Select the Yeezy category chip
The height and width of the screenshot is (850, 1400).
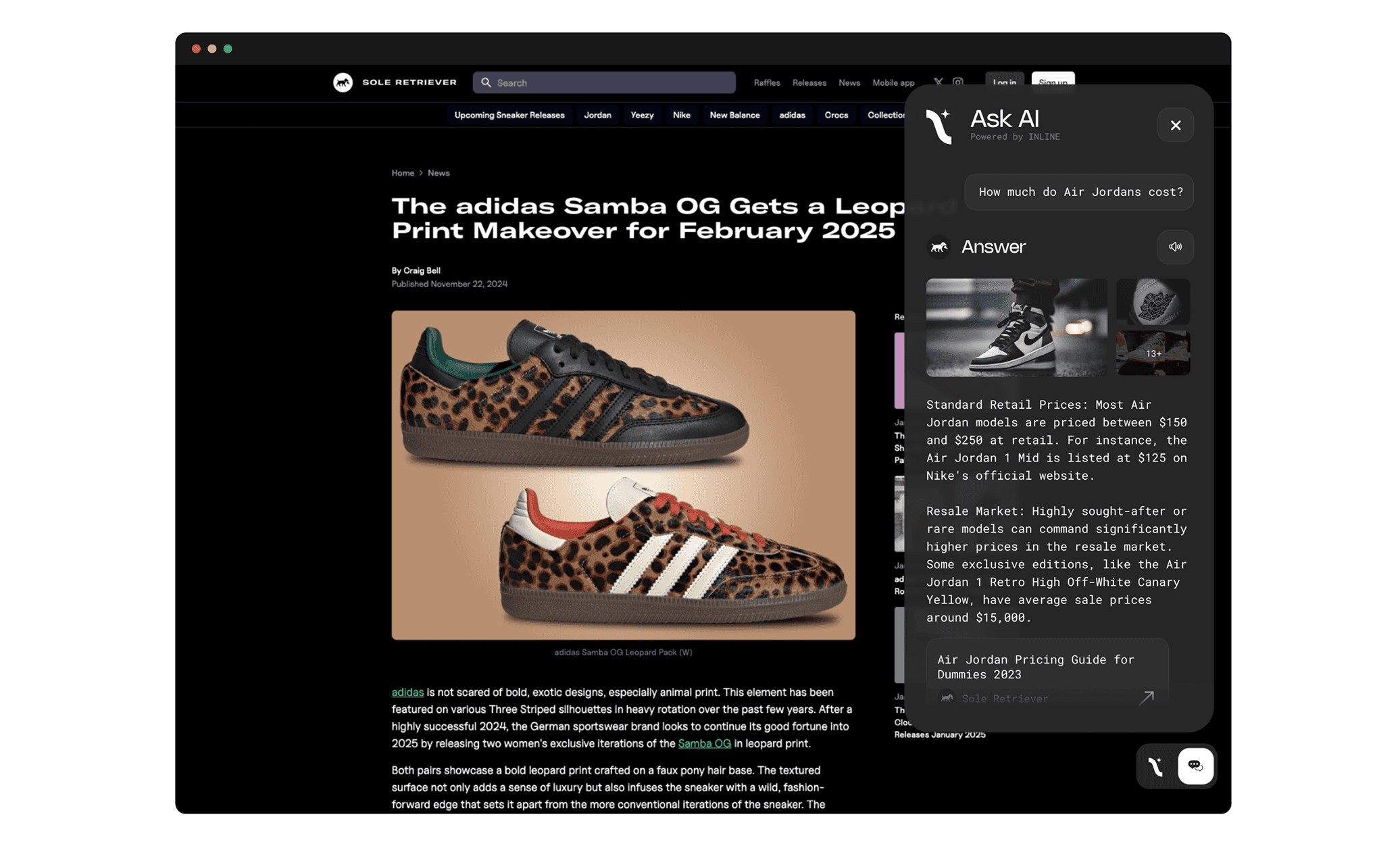click(642, 115)
